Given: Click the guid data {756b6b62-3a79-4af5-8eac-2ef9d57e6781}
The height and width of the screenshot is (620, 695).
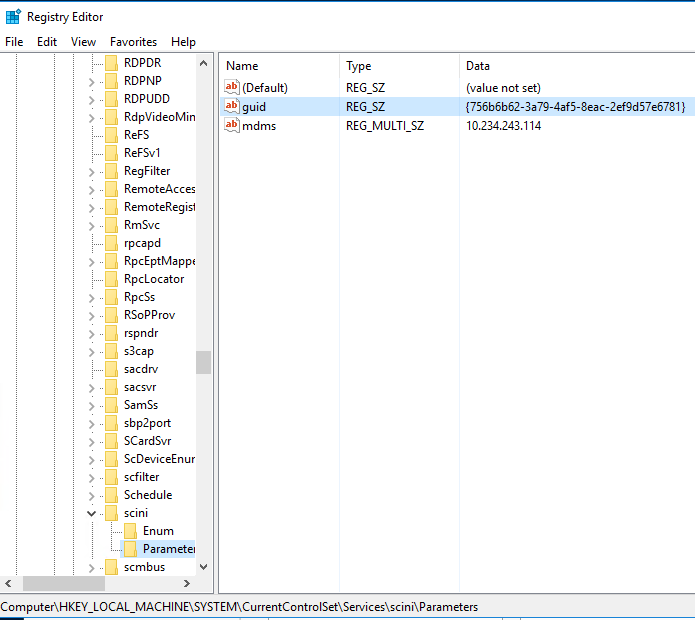Looking at the screenshot, I should click(575, 107).
